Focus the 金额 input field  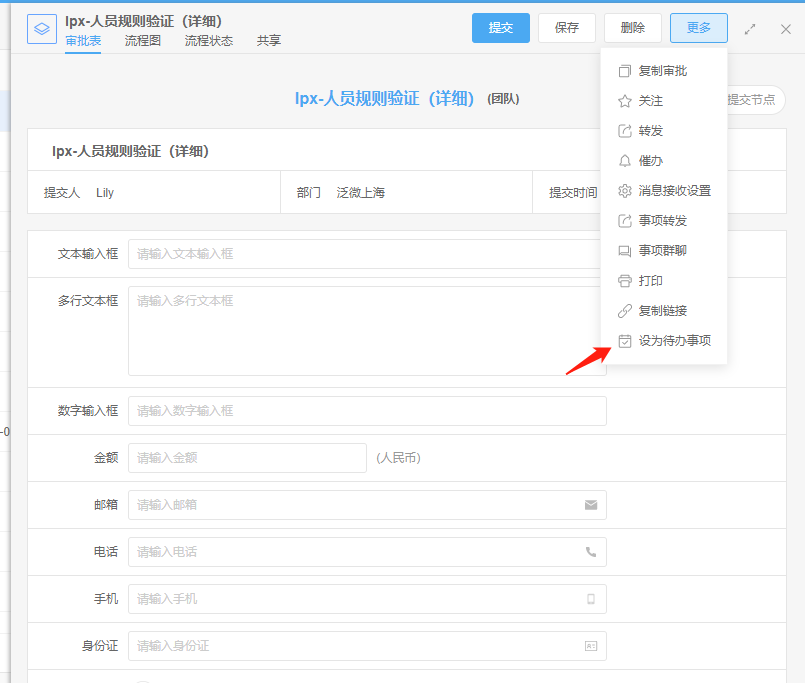[x=247, y=458]
